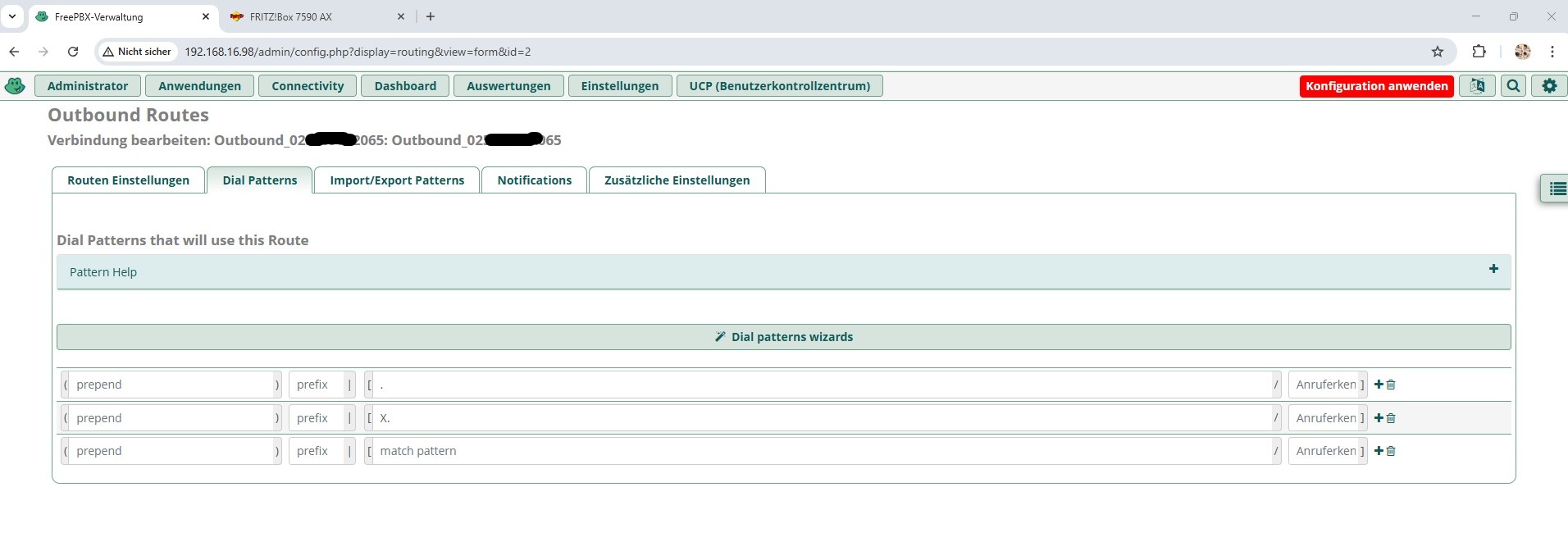The image size is (1568, 560).
Task: Open the Connectivity menu
Action: click(x=308, y=86)
